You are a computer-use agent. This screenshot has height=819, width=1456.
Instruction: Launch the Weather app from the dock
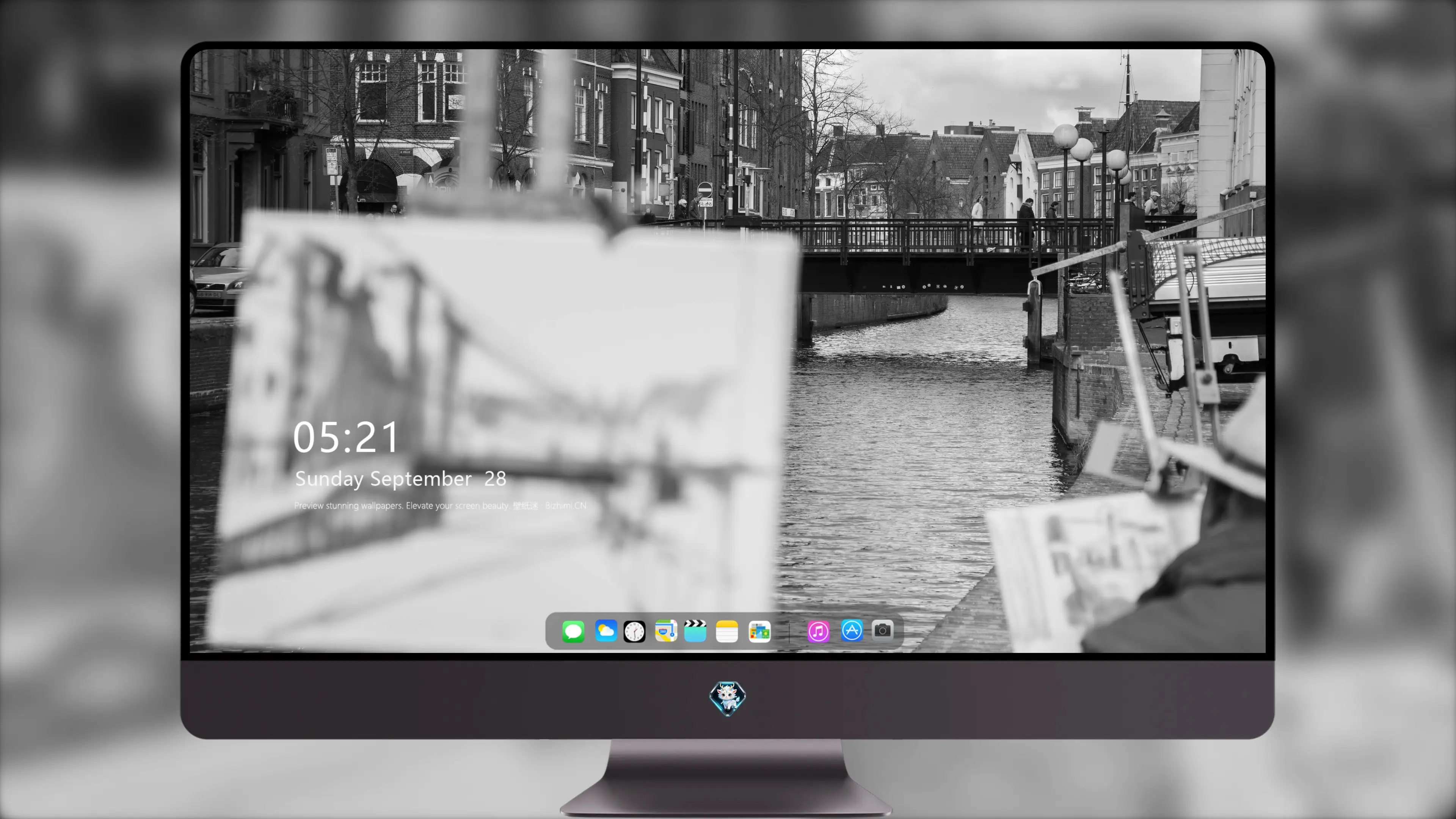[606, 631]
